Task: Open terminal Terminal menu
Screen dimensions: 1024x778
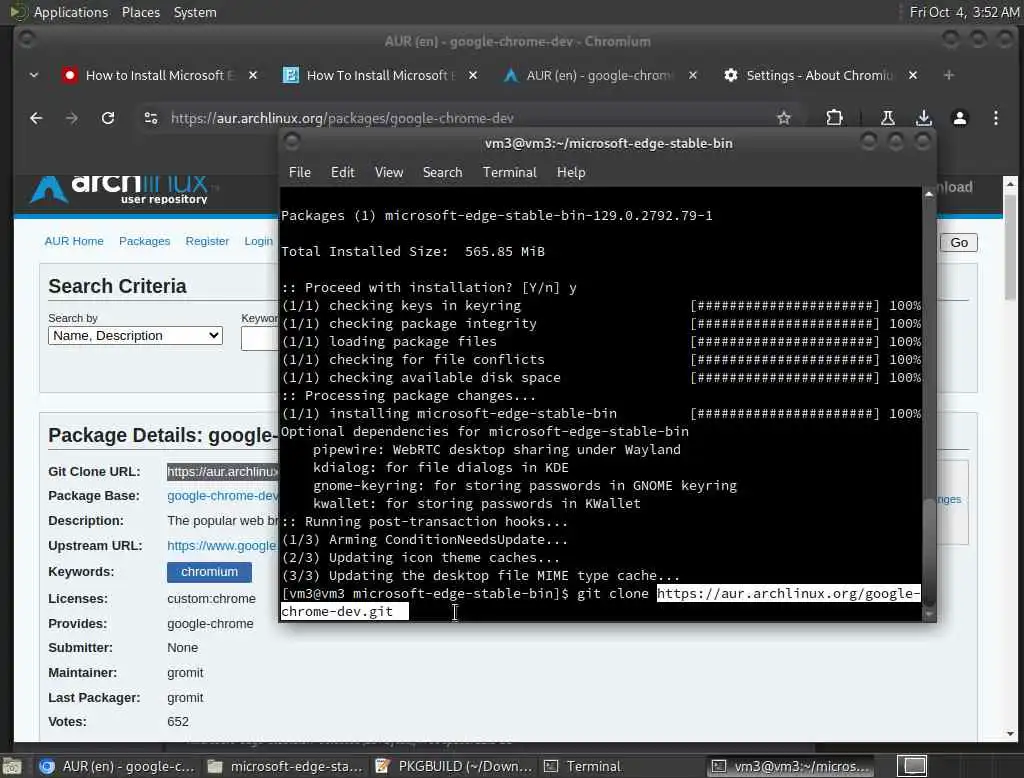Action: (509, 172)
